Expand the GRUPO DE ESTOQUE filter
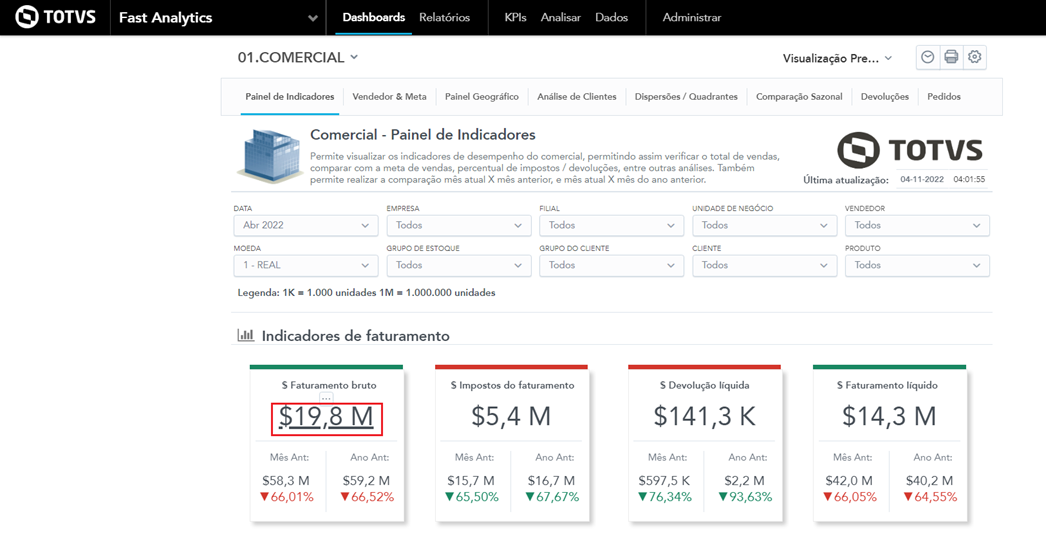Image resolution: width=1046 pixels, height=541 pixels. coord(459,265)
